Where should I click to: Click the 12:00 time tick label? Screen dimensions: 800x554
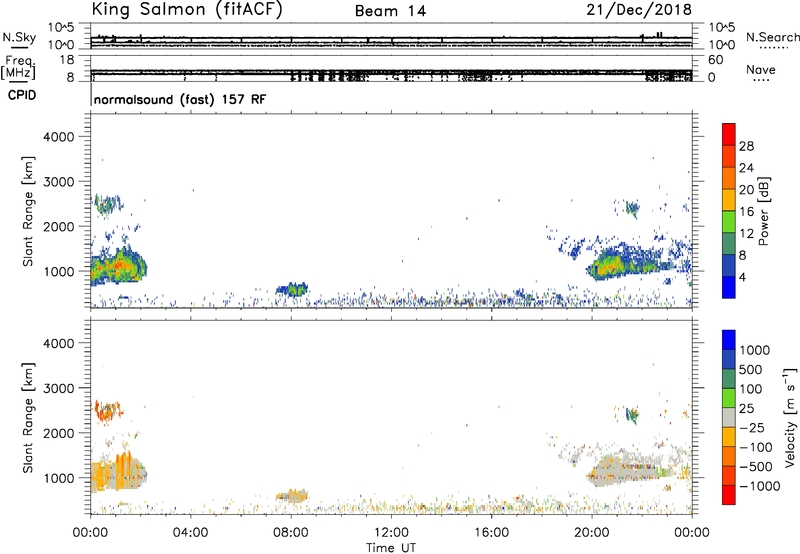pos(391,533)
